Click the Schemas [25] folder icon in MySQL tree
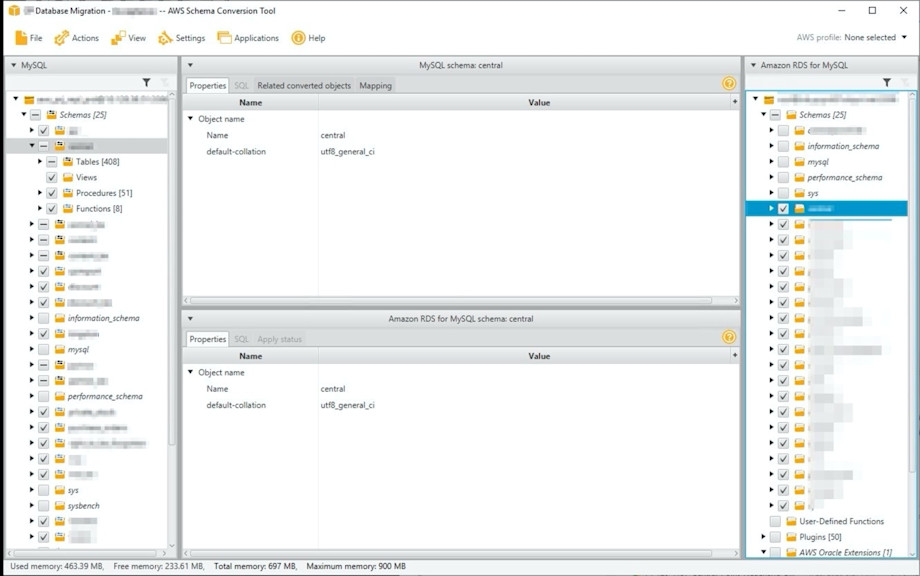The height and width of the screenshot is (576, 920). click(51, 114)
